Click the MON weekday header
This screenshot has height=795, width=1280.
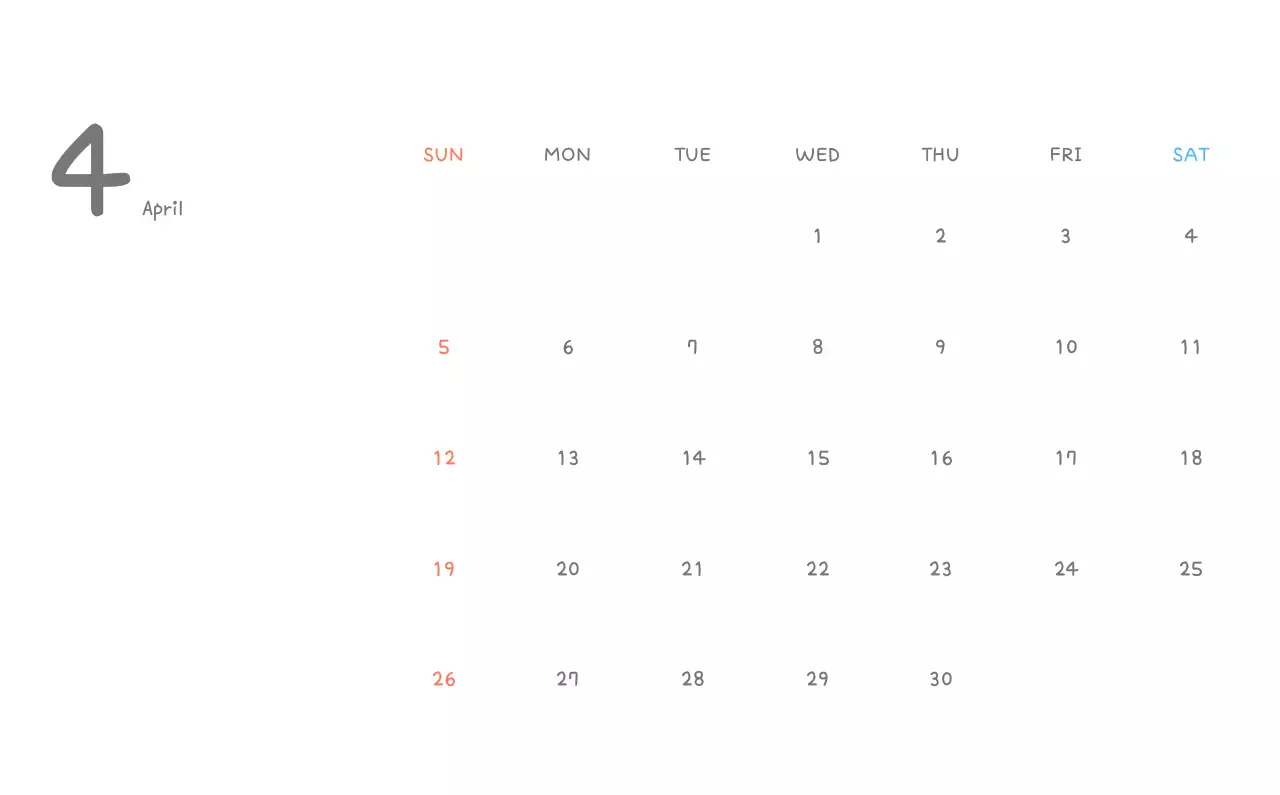pyautogui.click(x=567, y=154)
